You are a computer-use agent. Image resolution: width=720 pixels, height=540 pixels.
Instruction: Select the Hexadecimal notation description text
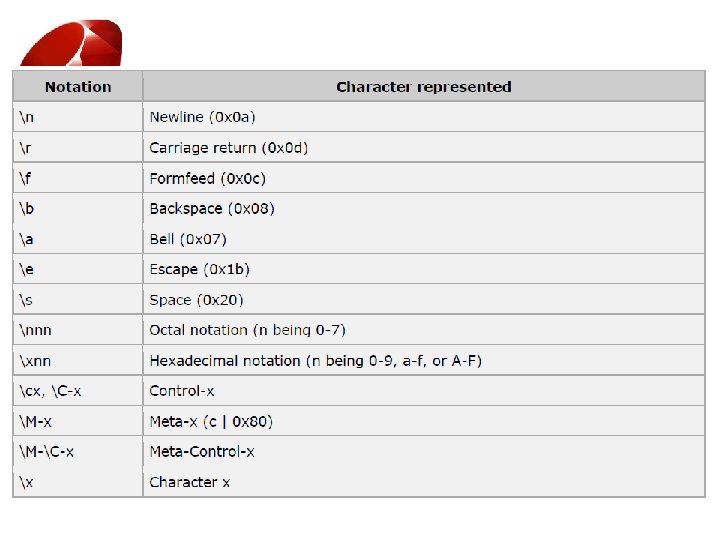[x=315, y=361]
